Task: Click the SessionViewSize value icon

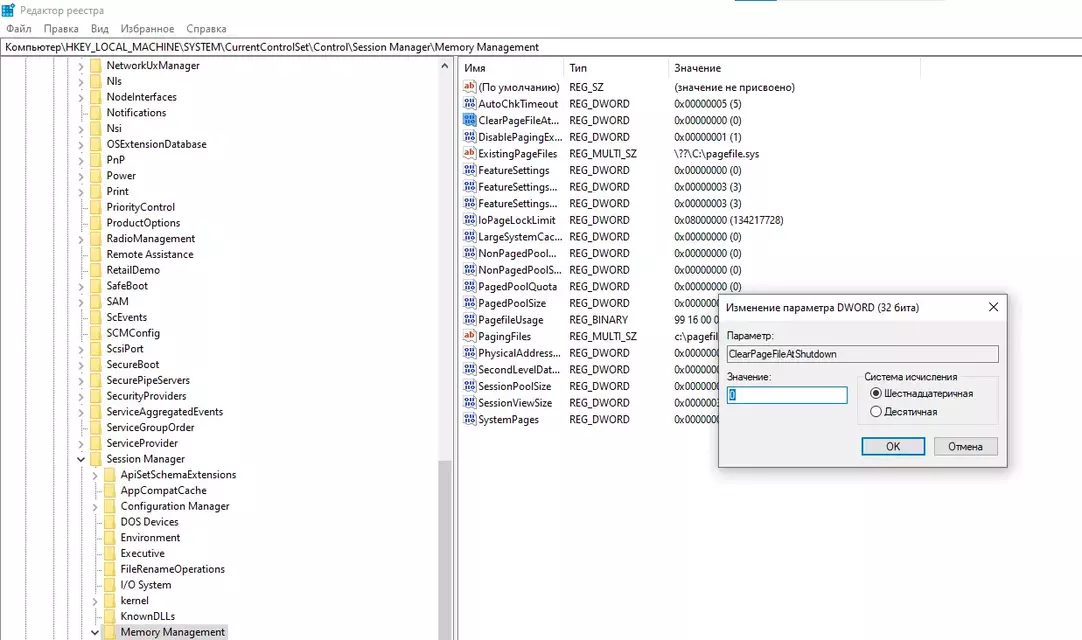Action: [x=469, y=403]
